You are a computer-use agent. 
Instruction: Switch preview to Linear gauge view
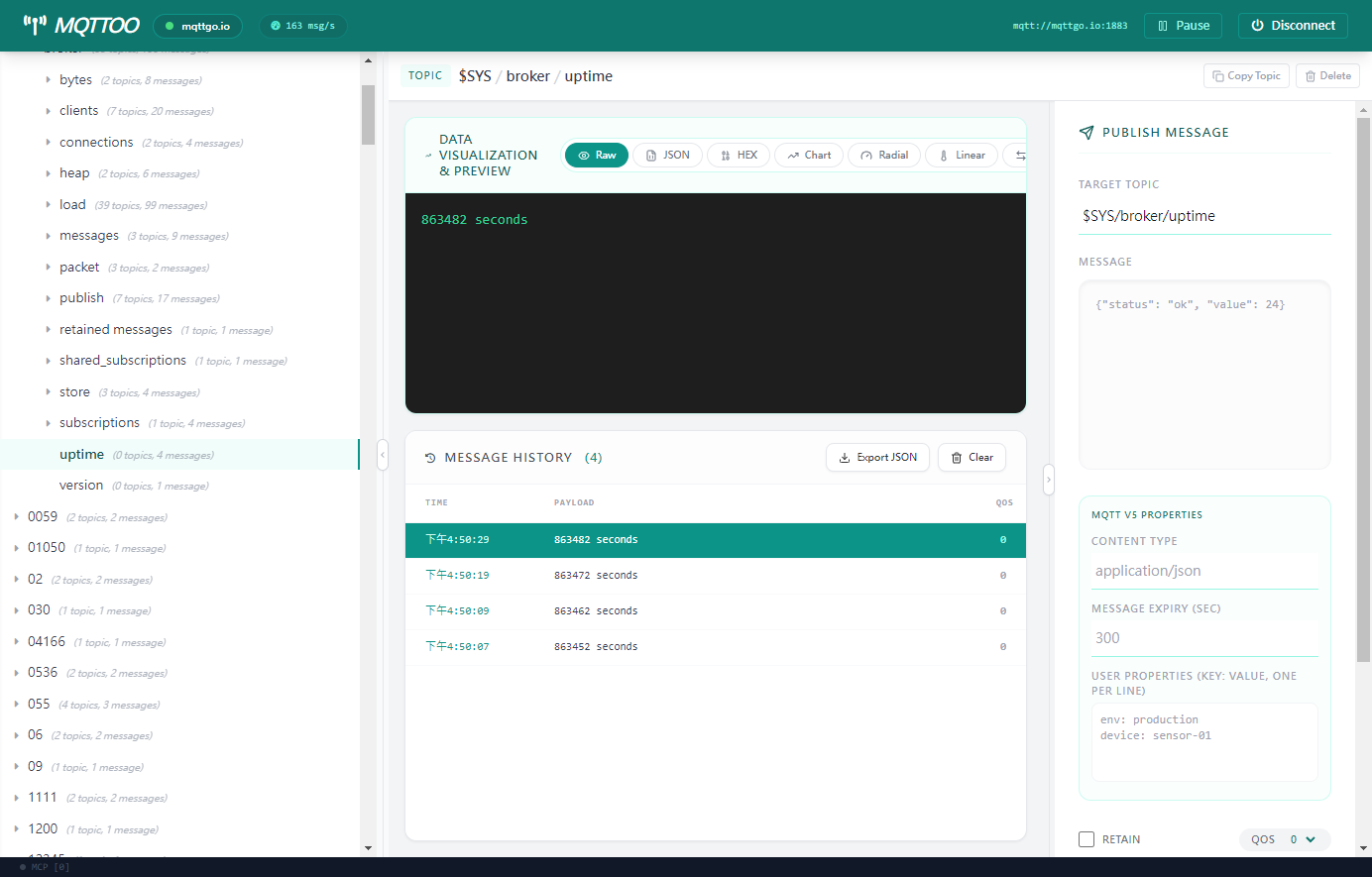[962, 156]
